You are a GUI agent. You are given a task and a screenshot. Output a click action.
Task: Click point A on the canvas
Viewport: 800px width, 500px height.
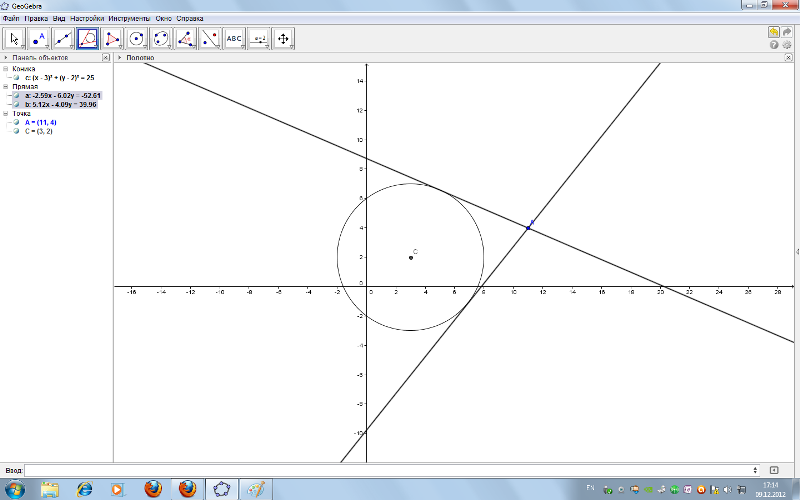528,228
